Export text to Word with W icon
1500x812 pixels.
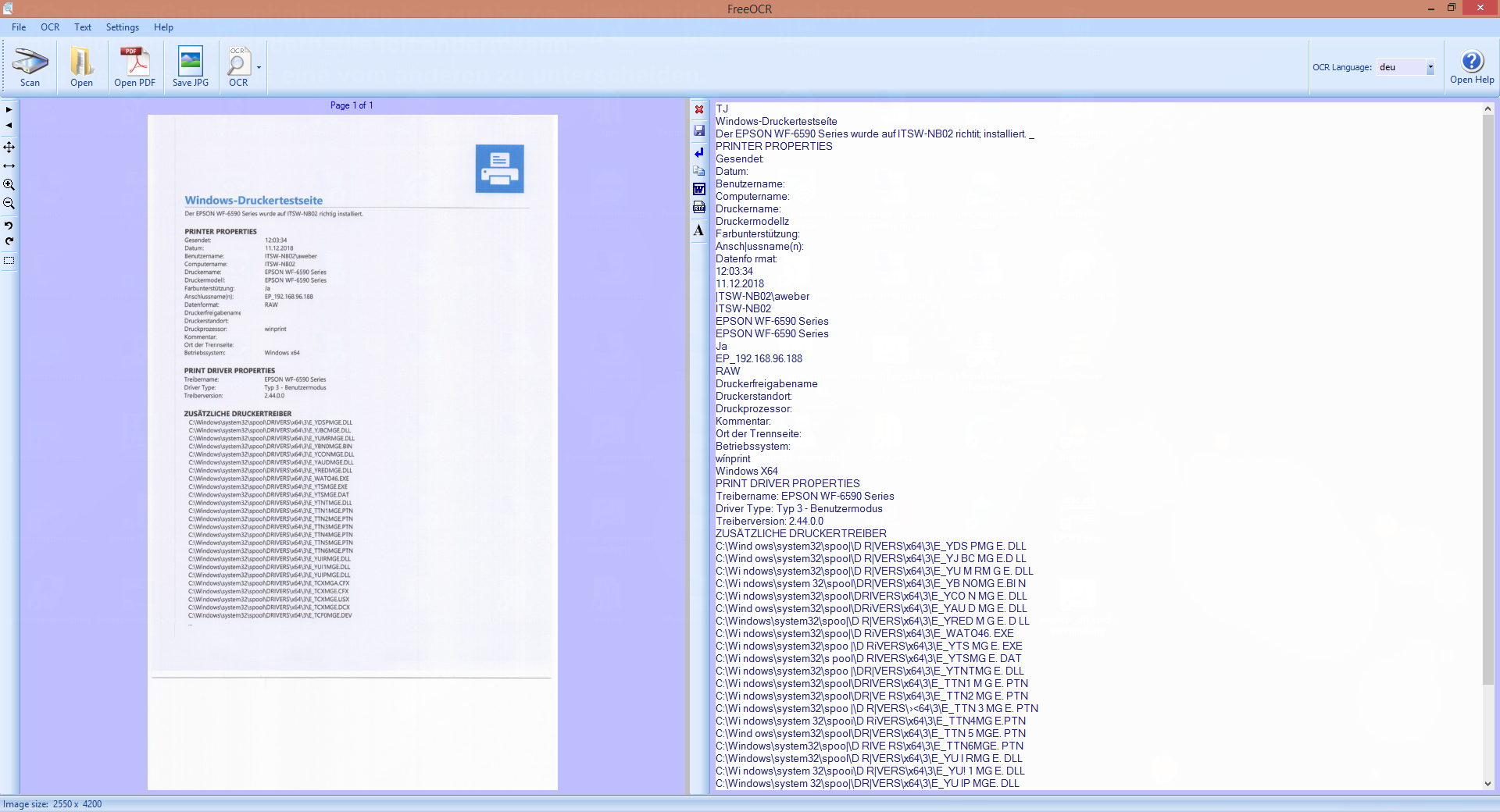coord(699,189)
